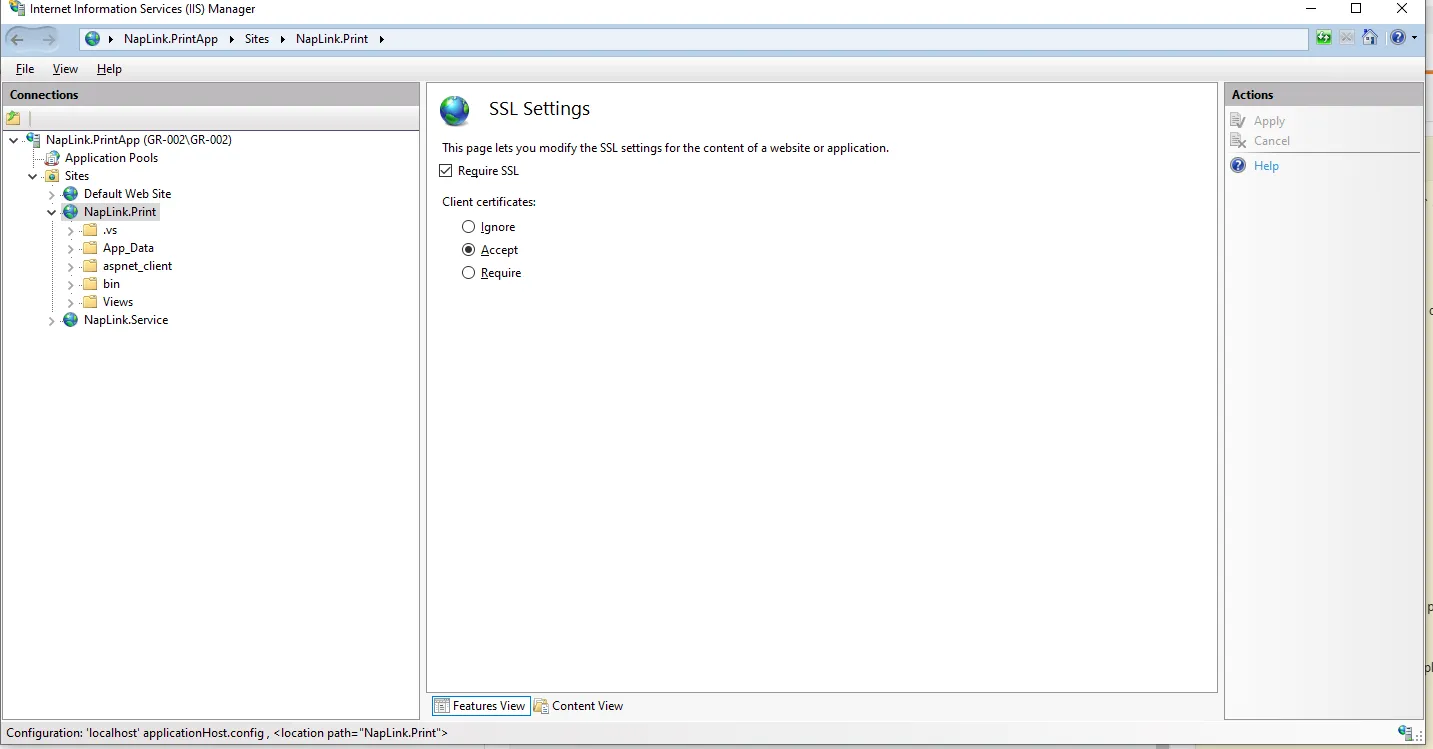Expand the .vs folder node
Image resolution: width=1433 pixels, height=749 pixels.
(x=70, y=230)
